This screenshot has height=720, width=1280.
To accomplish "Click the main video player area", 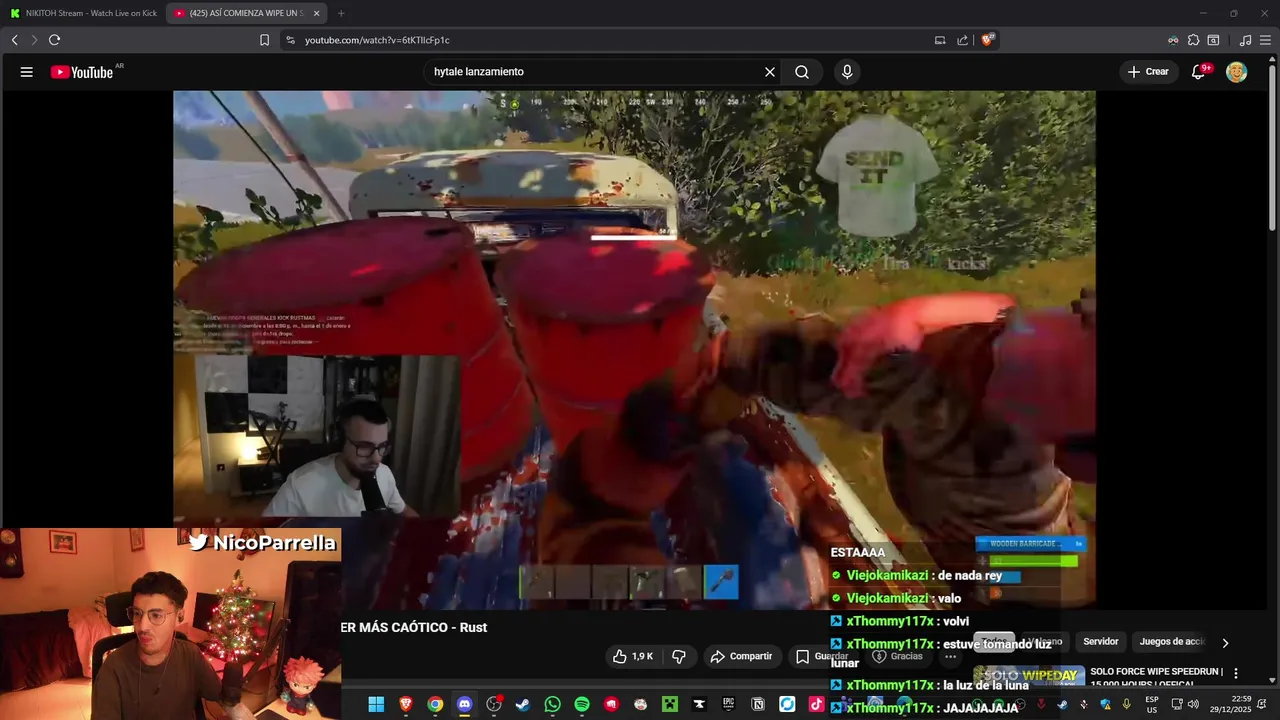I will pyautogui.click(x=634, y=350).
